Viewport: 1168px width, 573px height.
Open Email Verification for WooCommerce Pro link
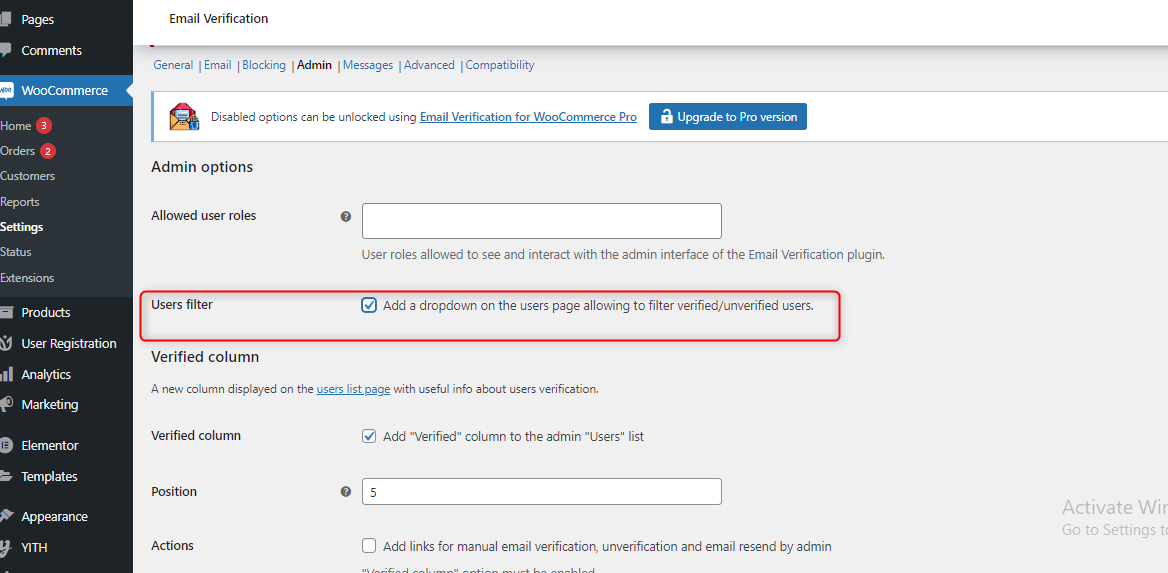528,117
